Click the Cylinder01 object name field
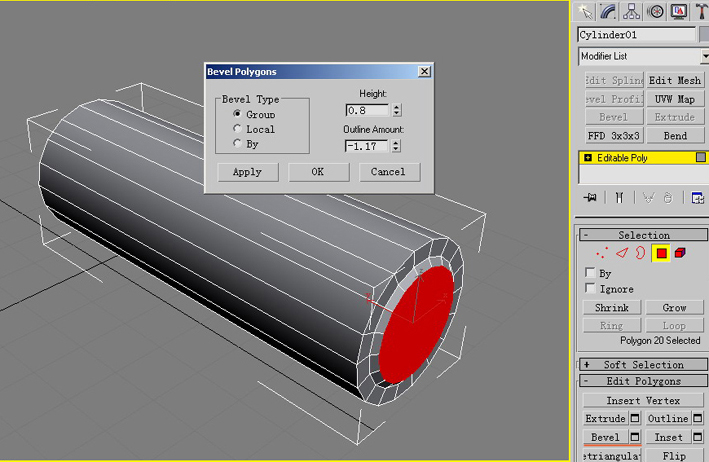Viewport: 709px width, 462px height. click(x=637, y=35)
